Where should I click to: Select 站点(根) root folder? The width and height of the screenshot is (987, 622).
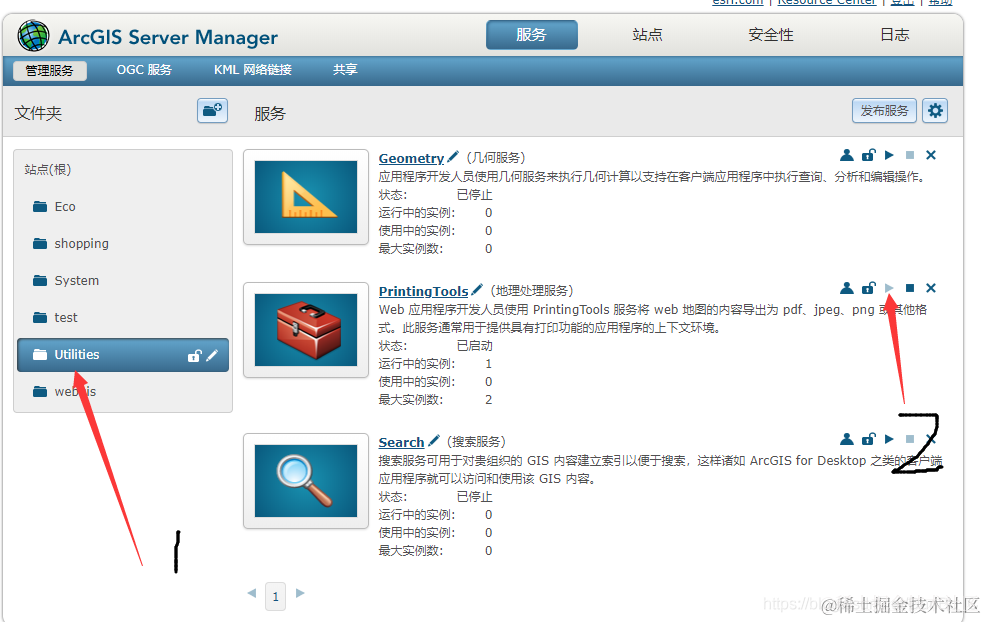point(48,169)
